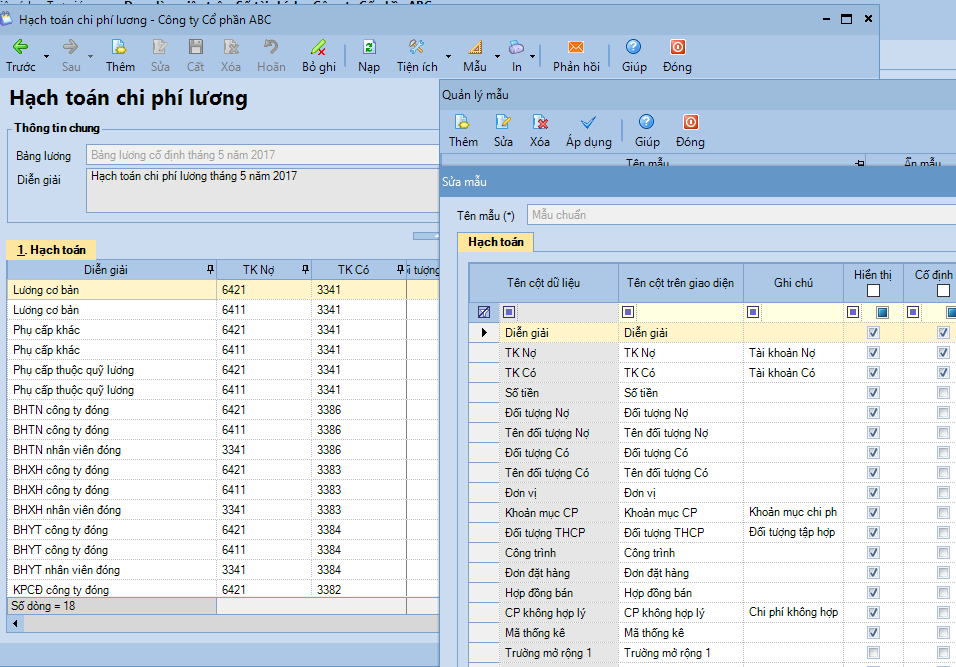Toggle Hiển thị checkbox for Đơn vị row

(x=873, y=493)
